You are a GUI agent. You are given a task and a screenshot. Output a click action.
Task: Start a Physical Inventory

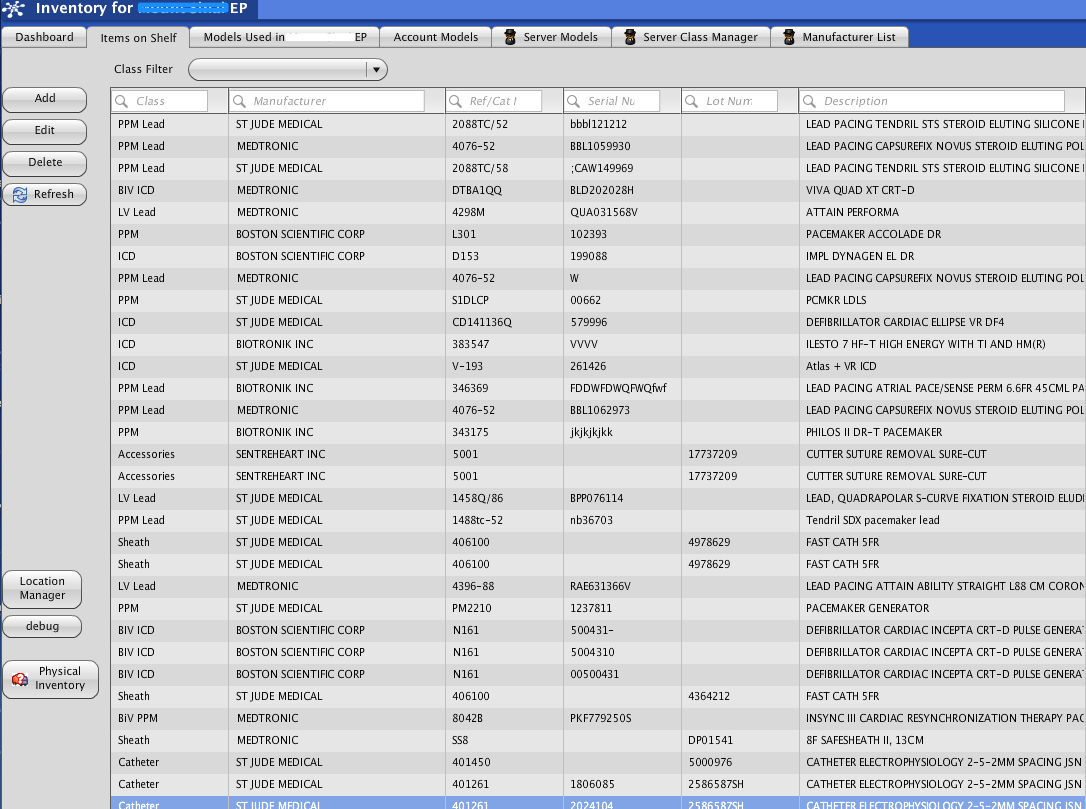coord(51,679)
